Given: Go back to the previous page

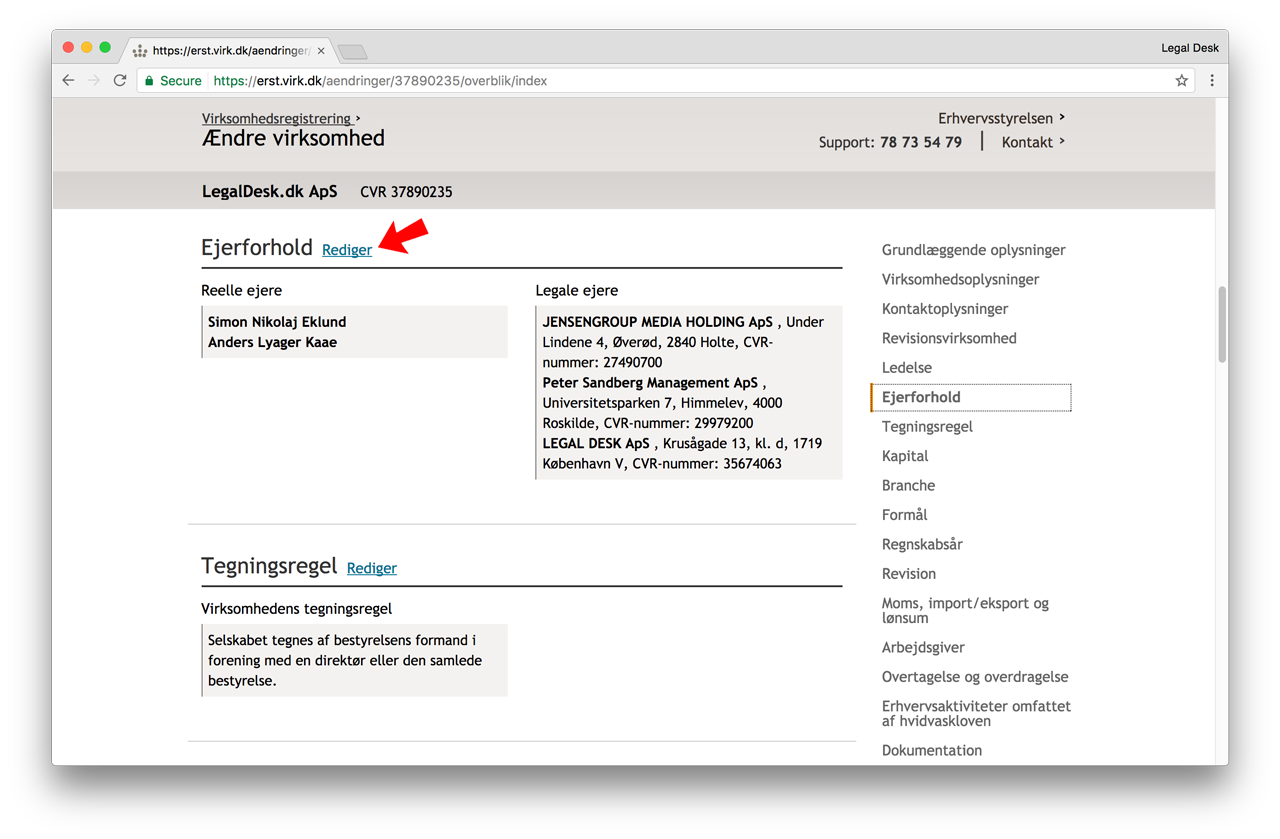Looking at the screenshot, I should click(68, 81).
